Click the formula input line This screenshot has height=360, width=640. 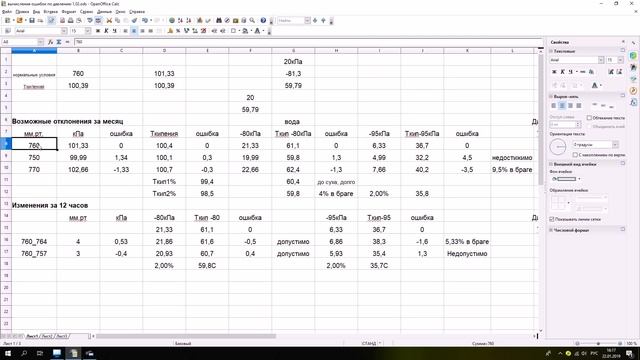click(x=309, y=42)
